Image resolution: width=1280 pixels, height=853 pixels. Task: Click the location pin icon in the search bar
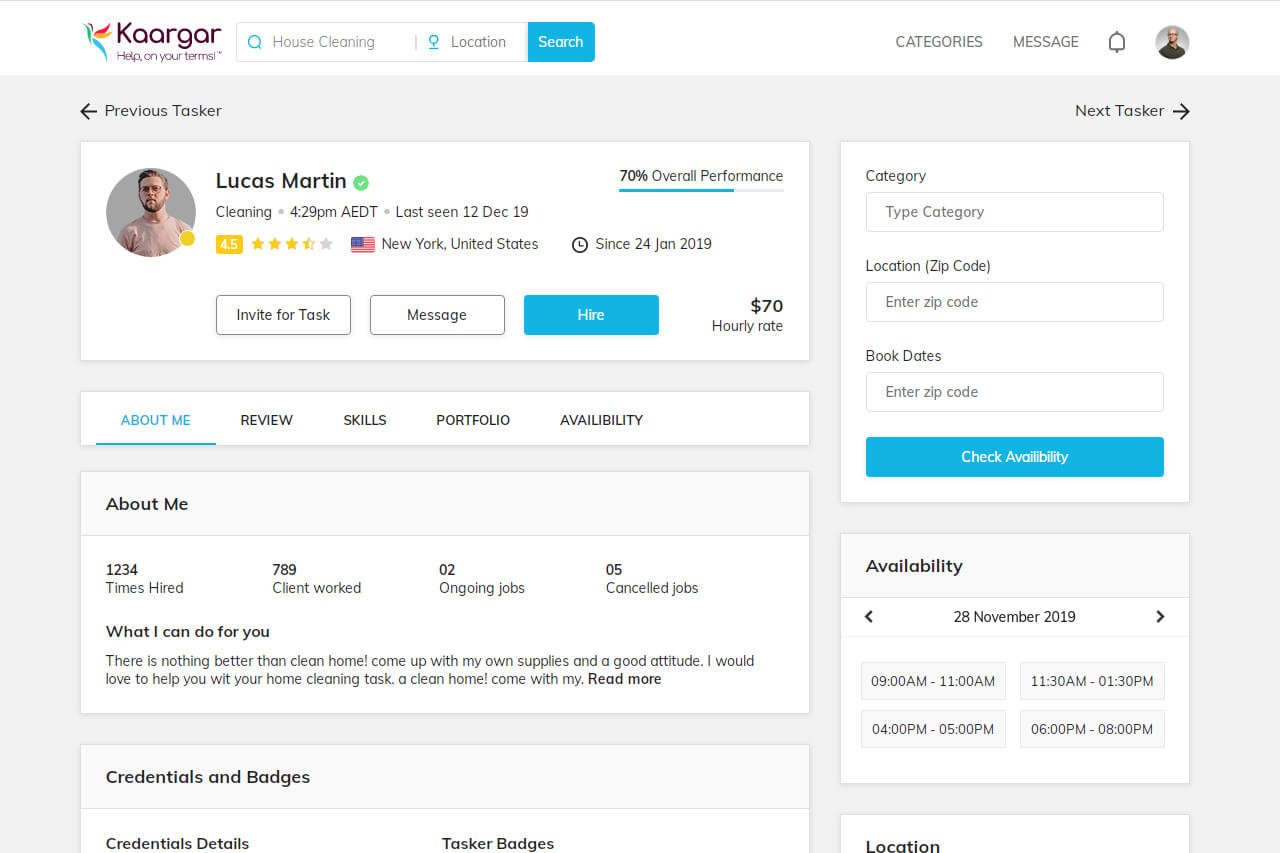pyautogui.click(x=434, y=42)
